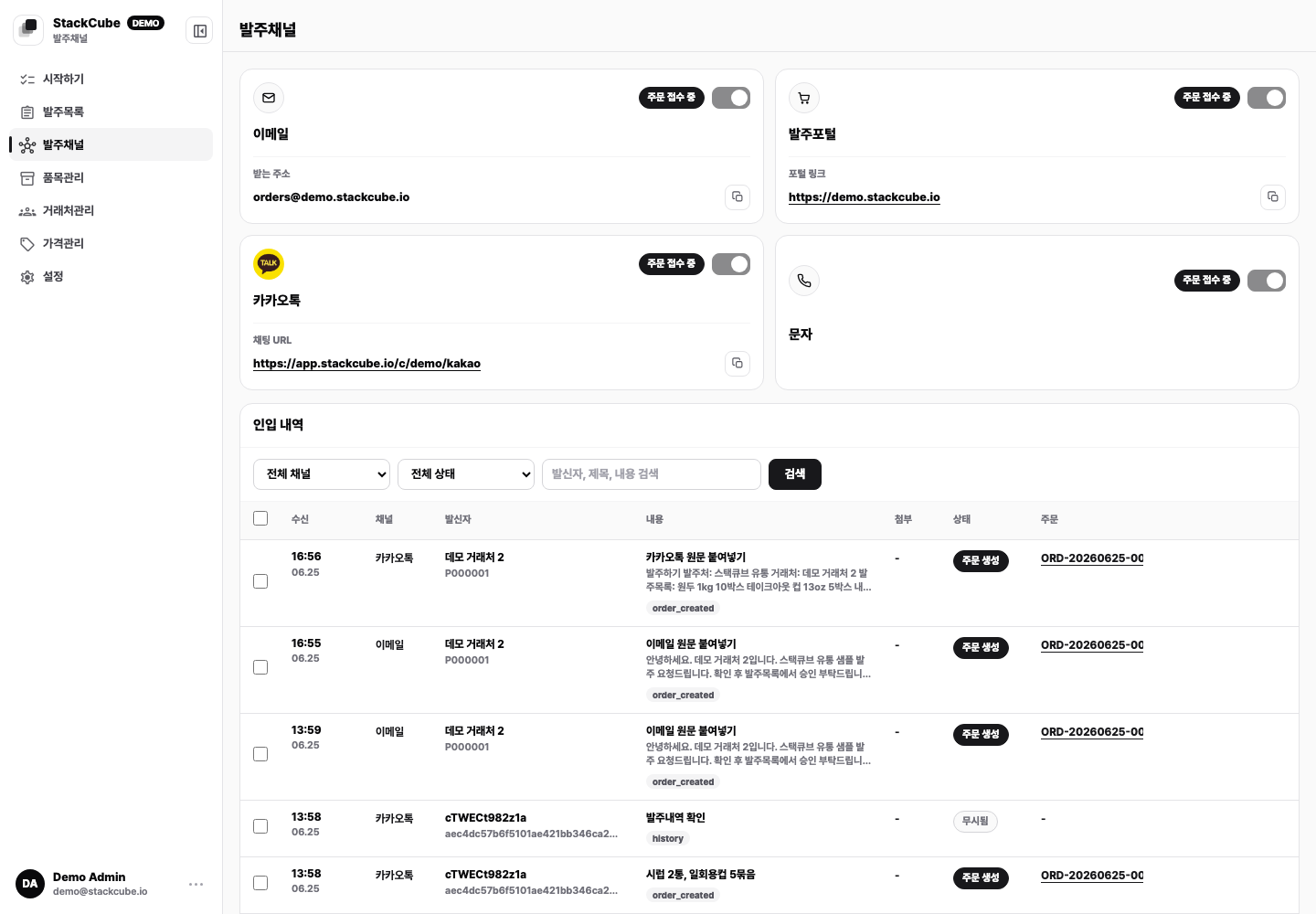This screenshot has width=1316, height=914.
Task: Toggle the 문자 channel switch
Action: coord(1267,281)
